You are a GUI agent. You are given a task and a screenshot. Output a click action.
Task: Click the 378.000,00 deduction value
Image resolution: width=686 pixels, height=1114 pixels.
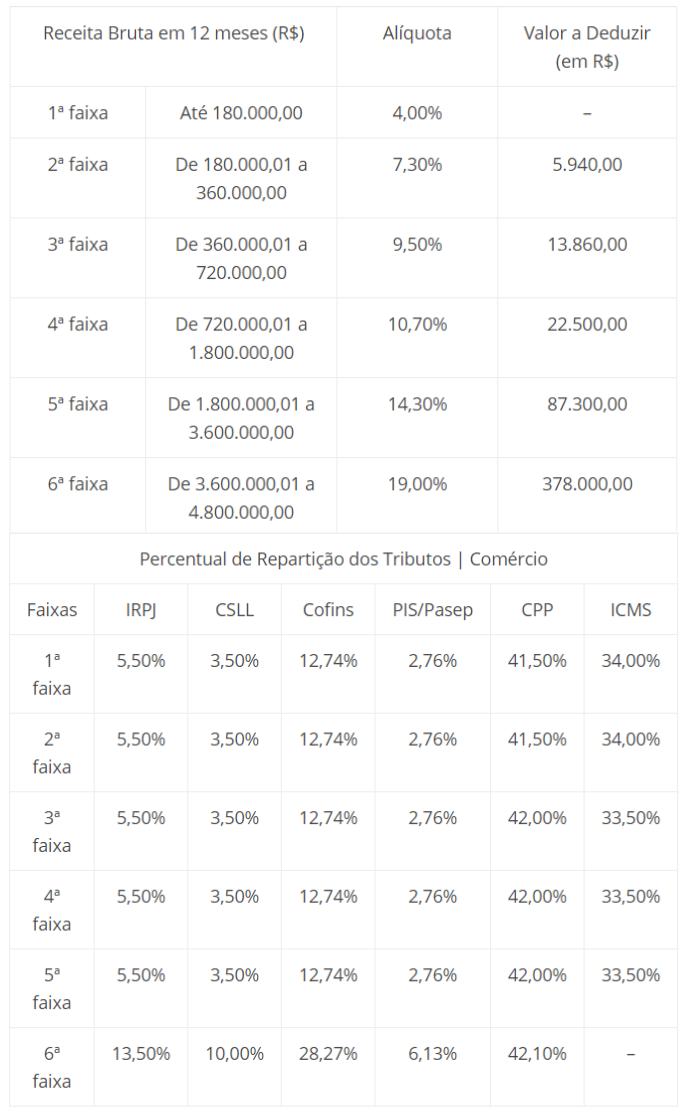point(587,484)
